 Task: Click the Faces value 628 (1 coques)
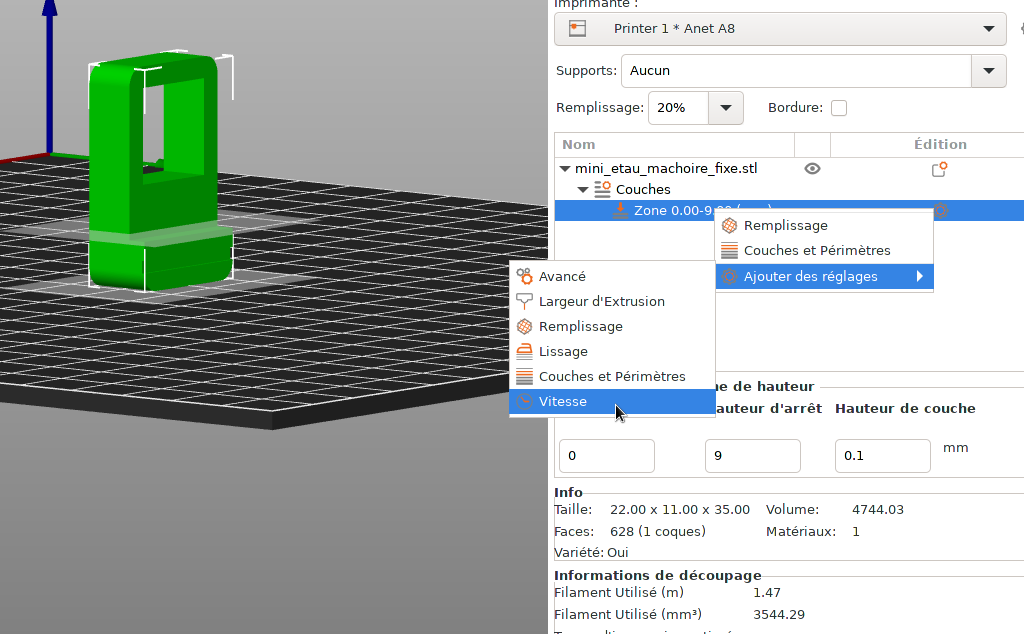(x=658, y=531)
